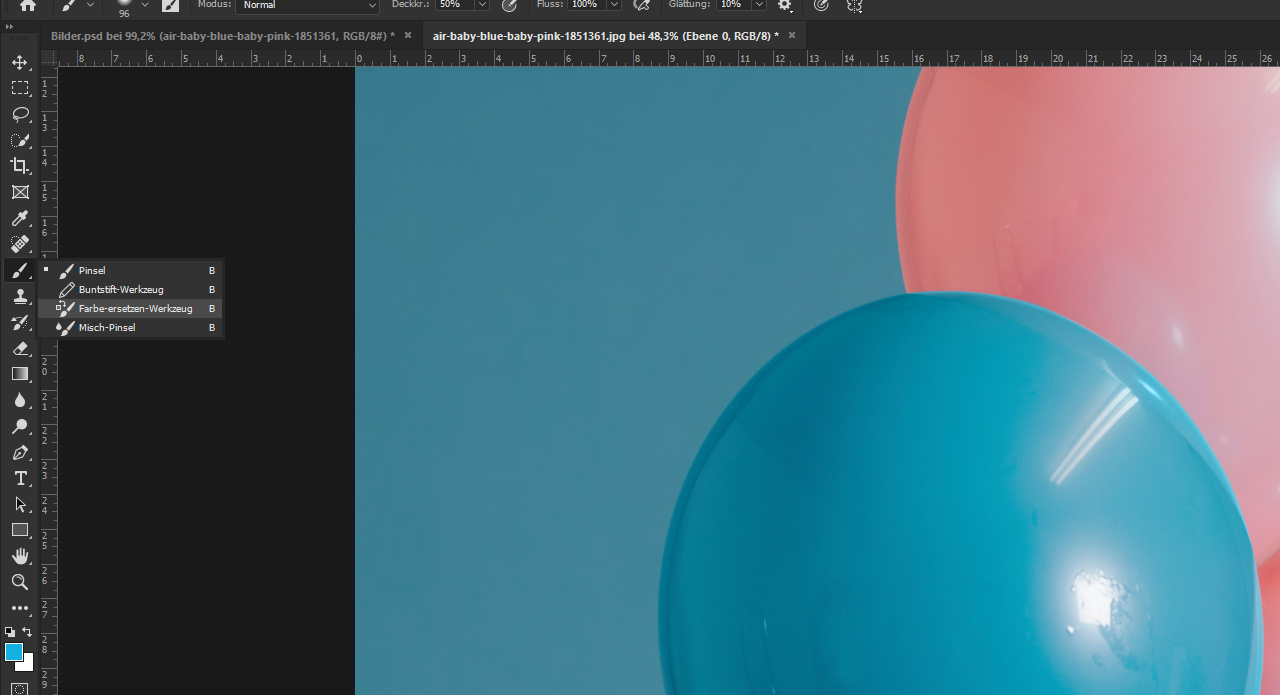This screenshot has height=695, width=1280.
Task: Select the Eraser tool
Action: [x=20, y=348]
